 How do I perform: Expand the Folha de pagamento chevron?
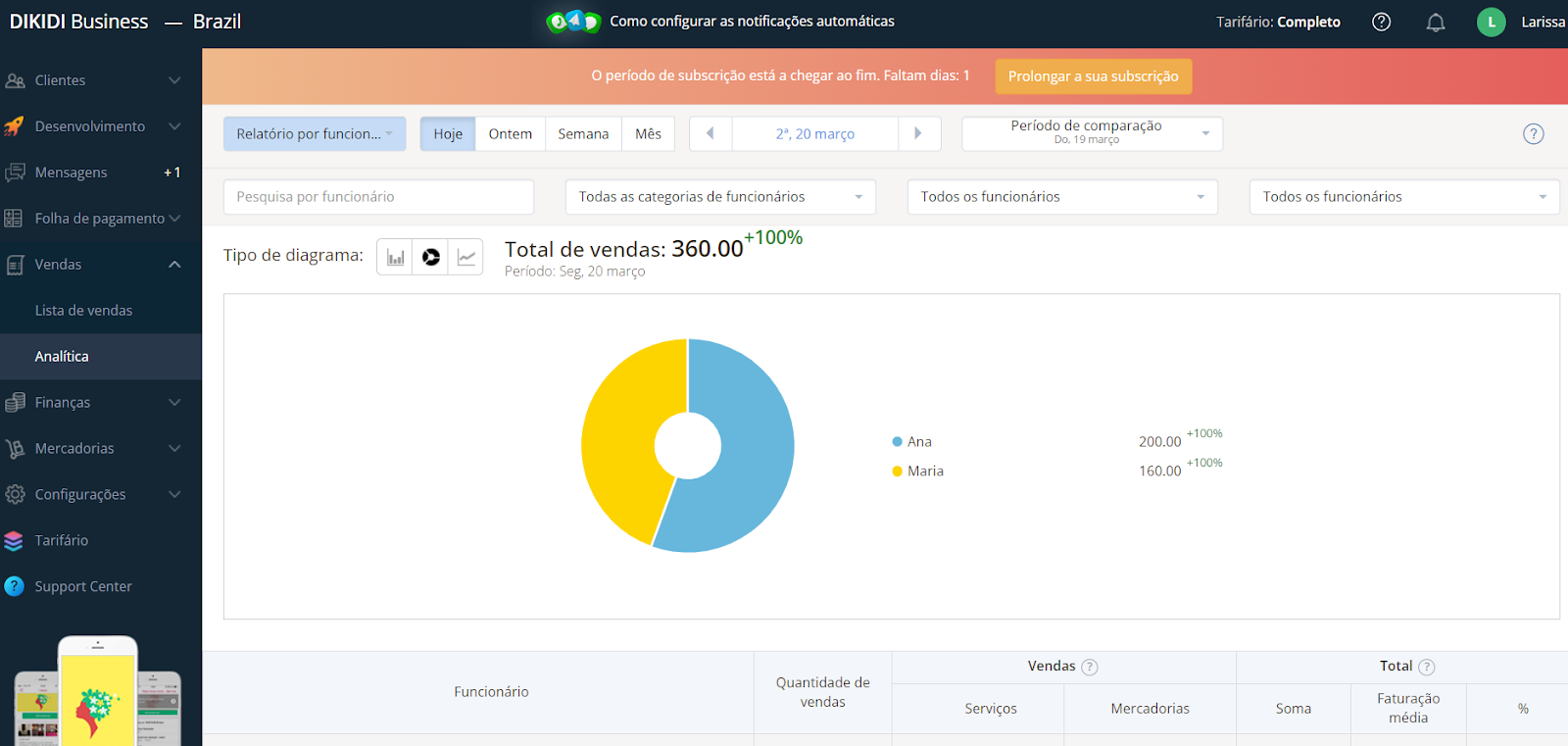(x=174, y=219)
